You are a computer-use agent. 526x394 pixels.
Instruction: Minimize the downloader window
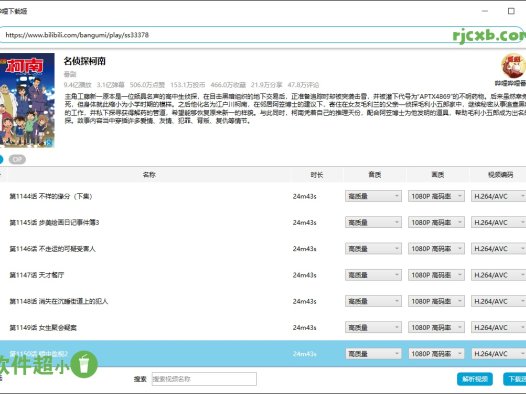pyautogui.click(x=485, y=11)
